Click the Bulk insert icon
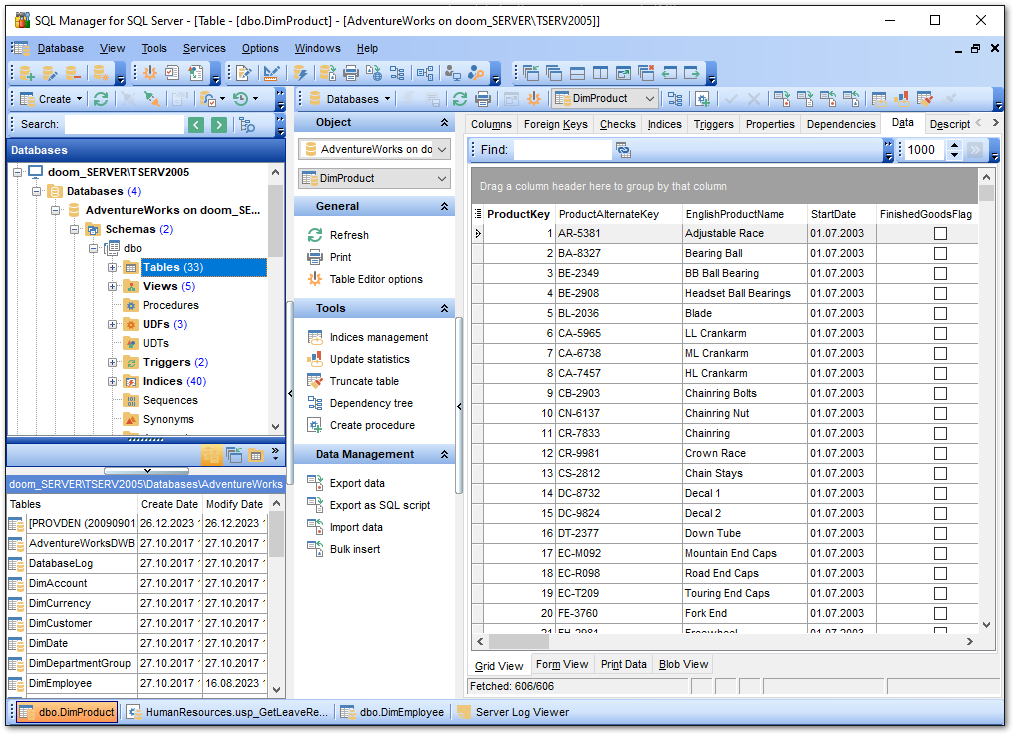Image resolution: width=1014 pixels, height=735 pixels. 315,549
